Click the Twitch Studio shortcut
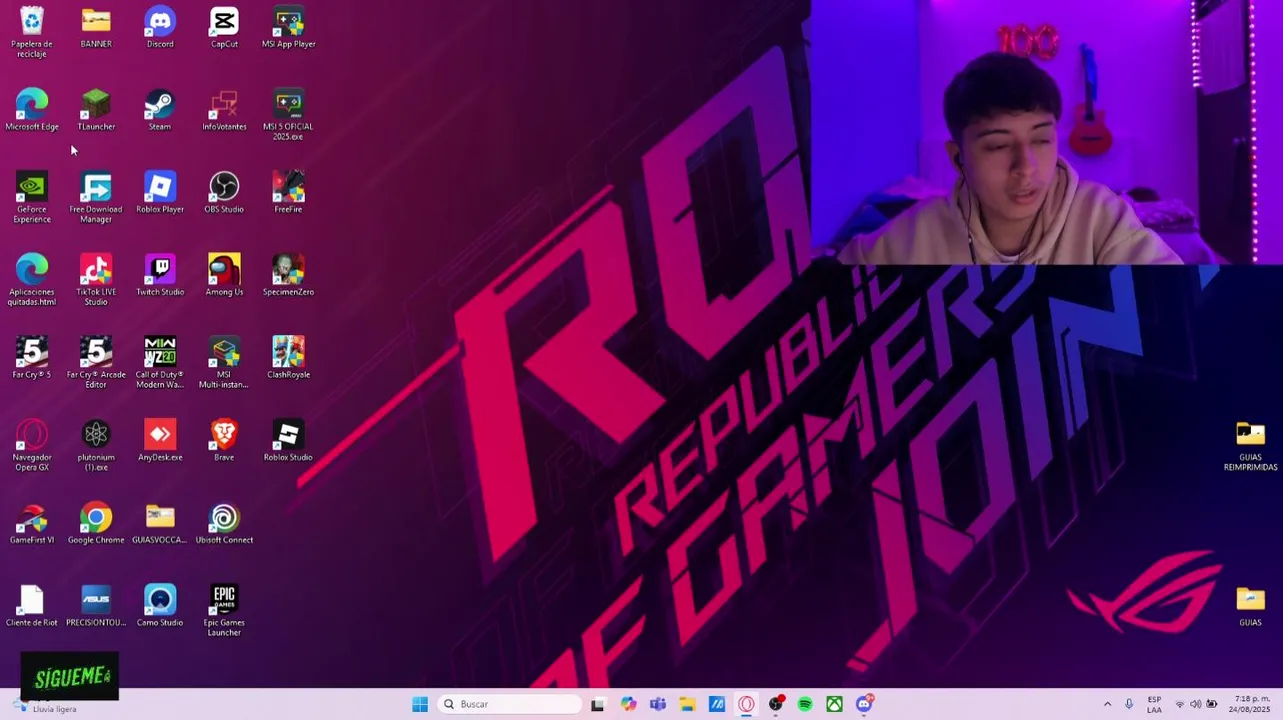The width and height of the screenshot is (1283, 720). pyautogui.click(x=160, y=276)
